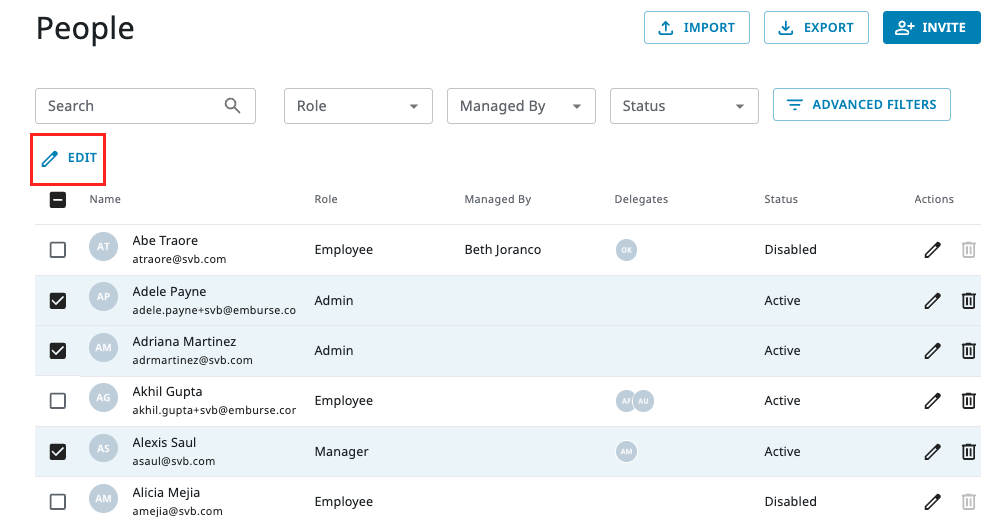Click the AM delegate avatar for Alexis Saul
The width and height of the screenshot is (994, 517).
pos(626,452)
